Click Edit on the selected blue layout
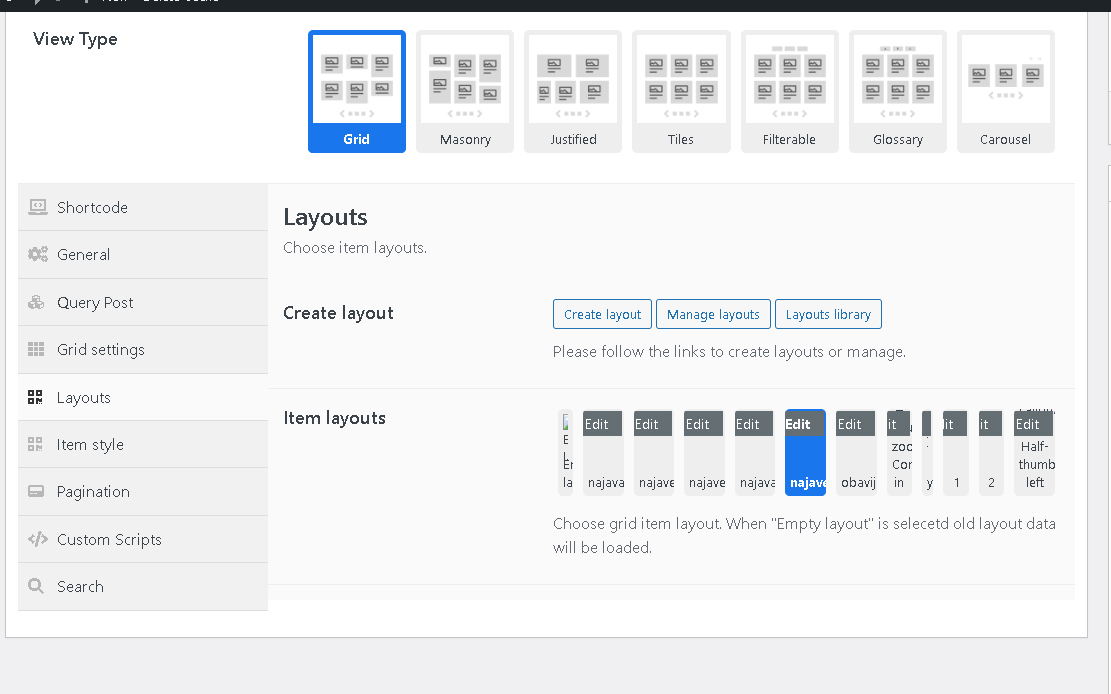1111x694 pixels. coord(798,424)
